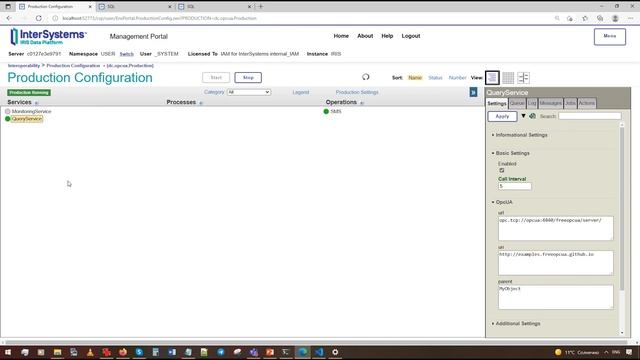Click the SMS operation green status indicator
This screenshot has width=640, height=360.
(326, 111)
